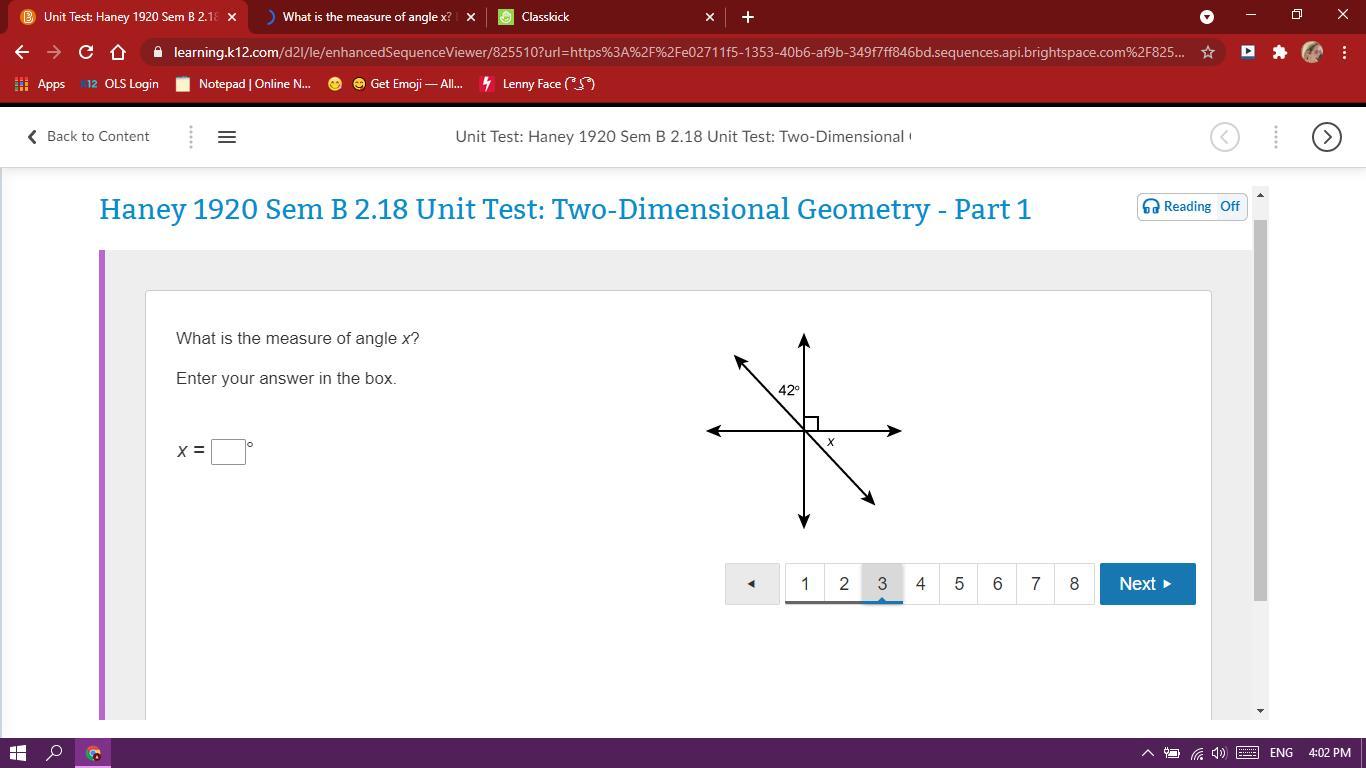
Task: Open the table of contents hamburger menu
Action: tap(227, 137)
